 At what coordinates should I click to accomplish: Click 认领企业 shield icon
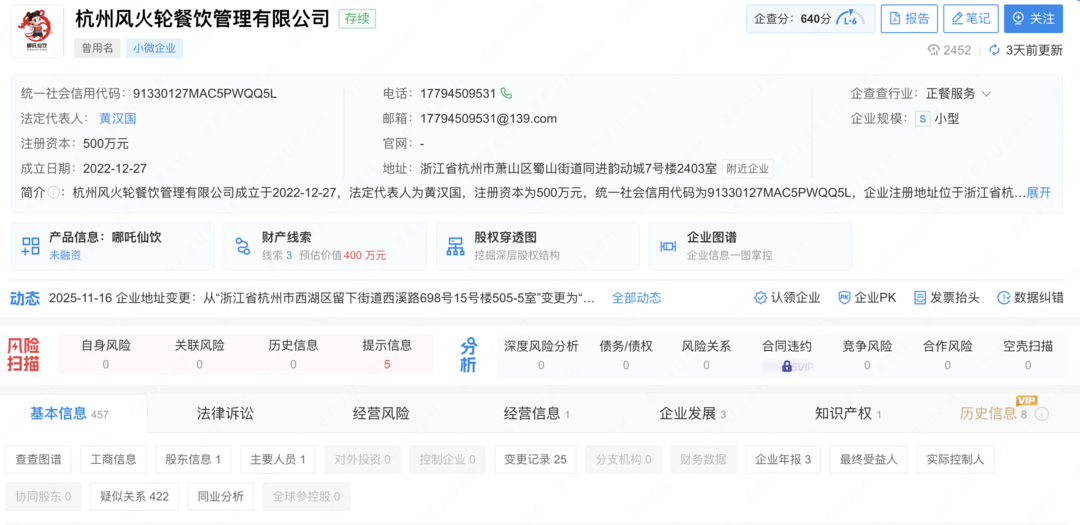(x=760, y=298)
